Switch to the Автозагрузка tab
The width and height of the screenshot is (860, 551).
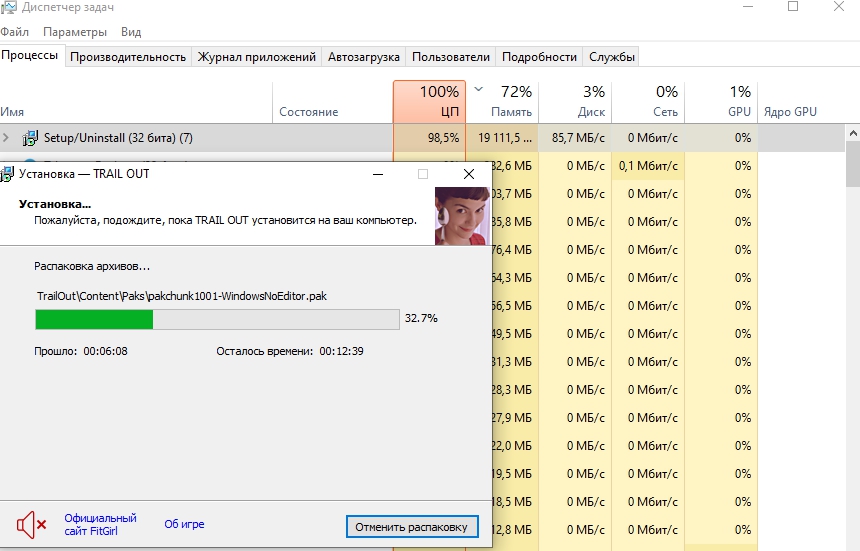pyautogui.click(x=364, y=57)
